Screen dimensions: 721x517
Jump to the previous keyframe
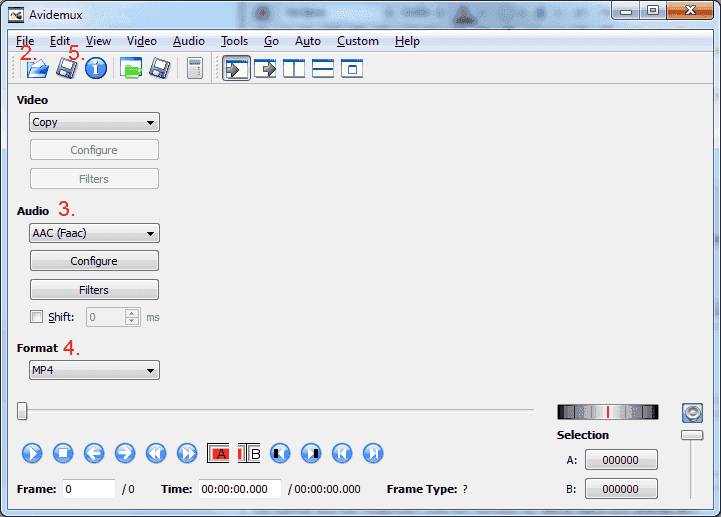point(156,453)
